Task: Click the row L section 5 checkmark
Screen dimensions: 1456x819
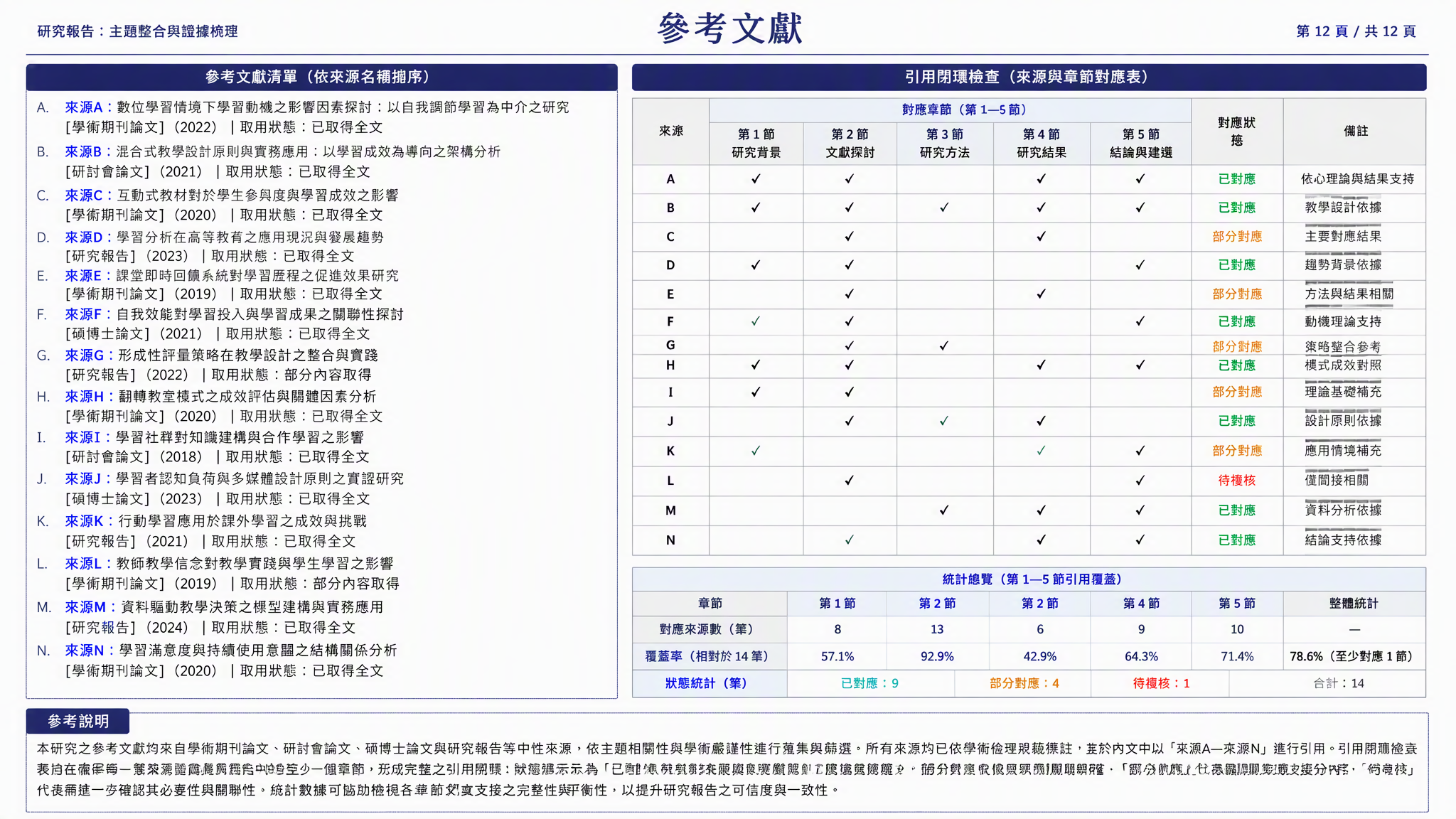Action: pyautogui.click(x=1140, y=480)
